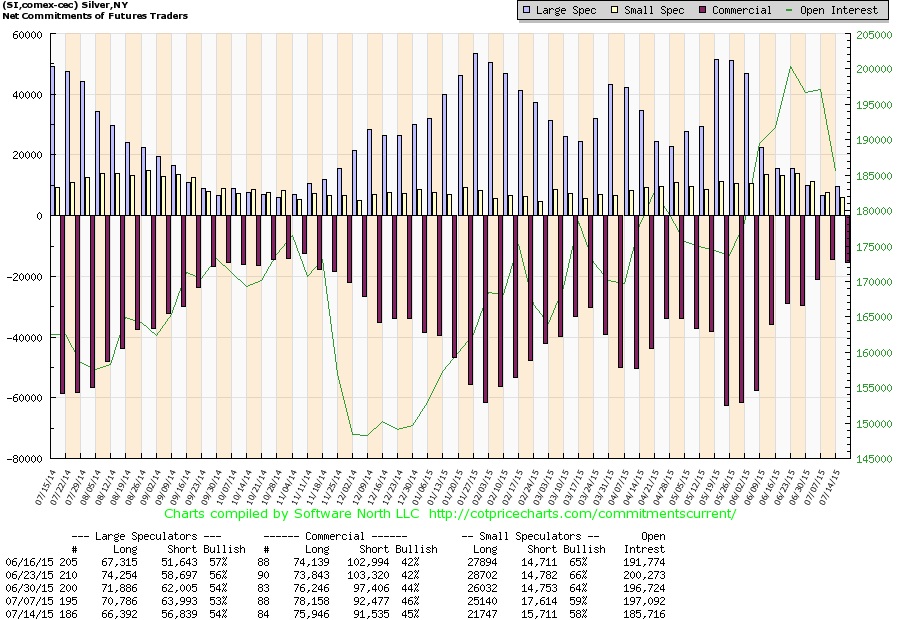Click Large Speculators long value 66,392
The height and width of the screenshot is (620, 900).
click(119, 614)
